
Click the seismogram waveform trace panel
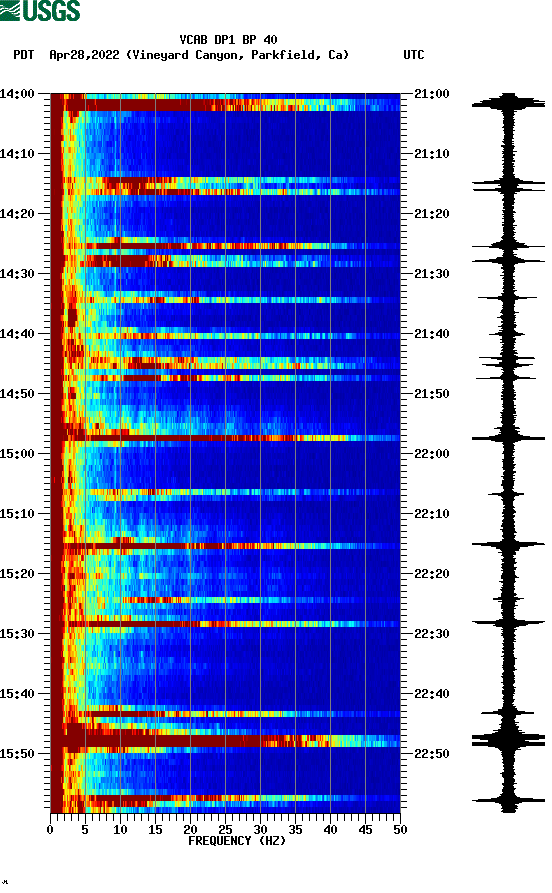508,453
